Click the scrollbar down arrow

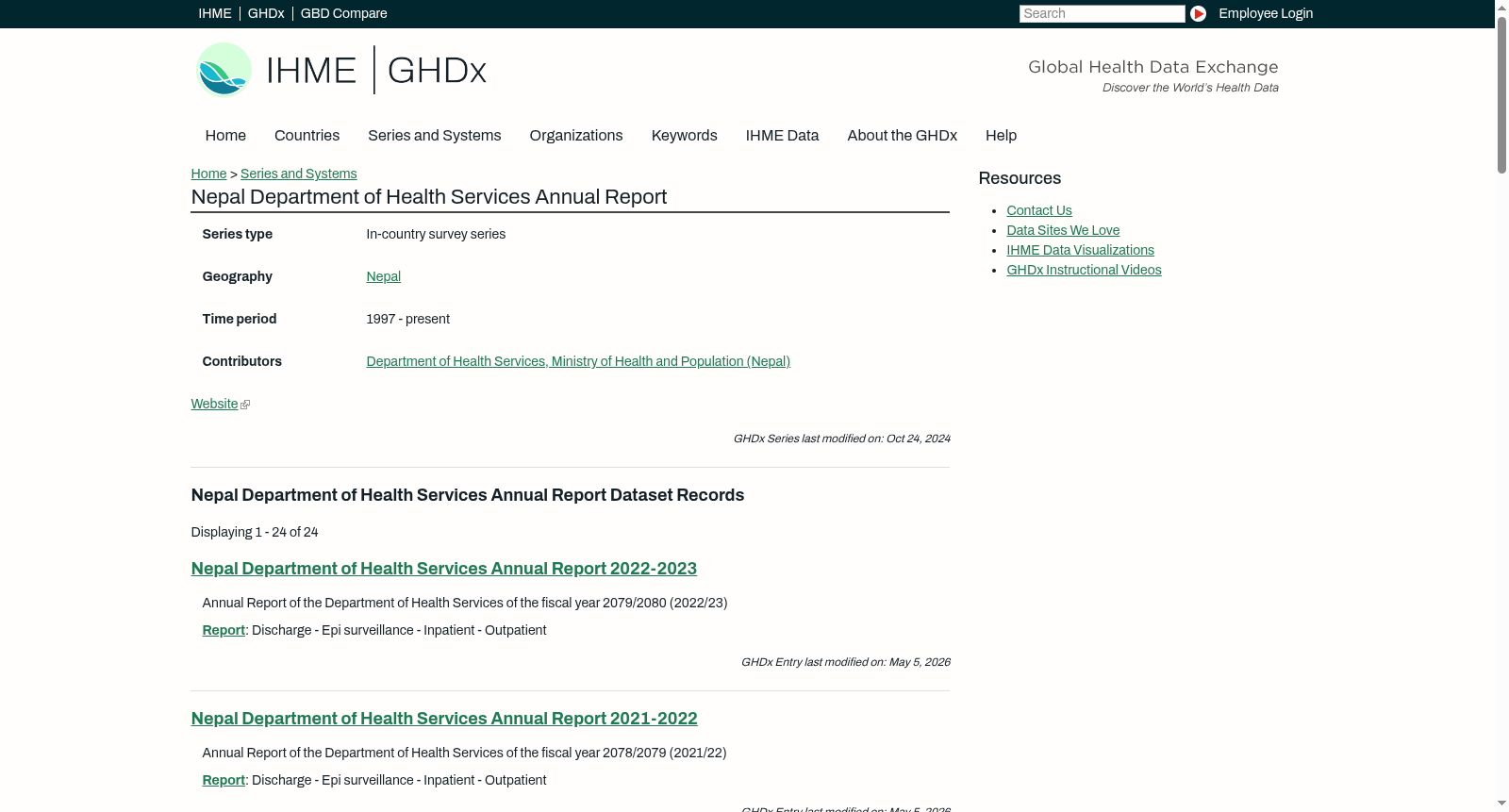1501,804
